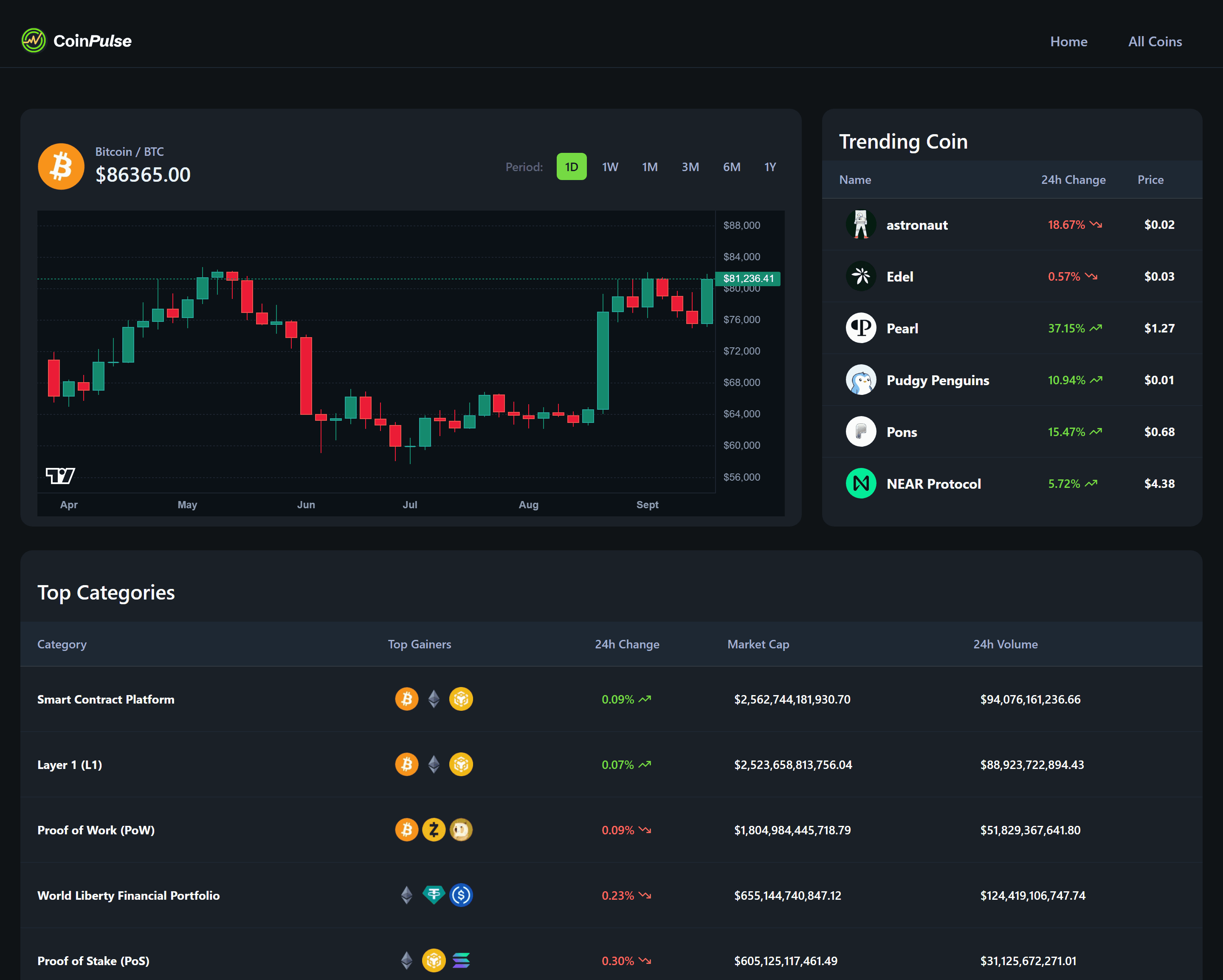Click Bitcoin icon in Proof of Work row

pyautogui.click(x=407, y=830)
